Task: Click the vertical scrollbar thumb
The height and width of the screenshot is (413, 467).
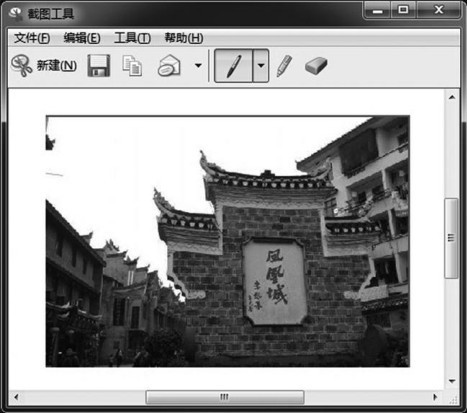Action: pos(451,238)
